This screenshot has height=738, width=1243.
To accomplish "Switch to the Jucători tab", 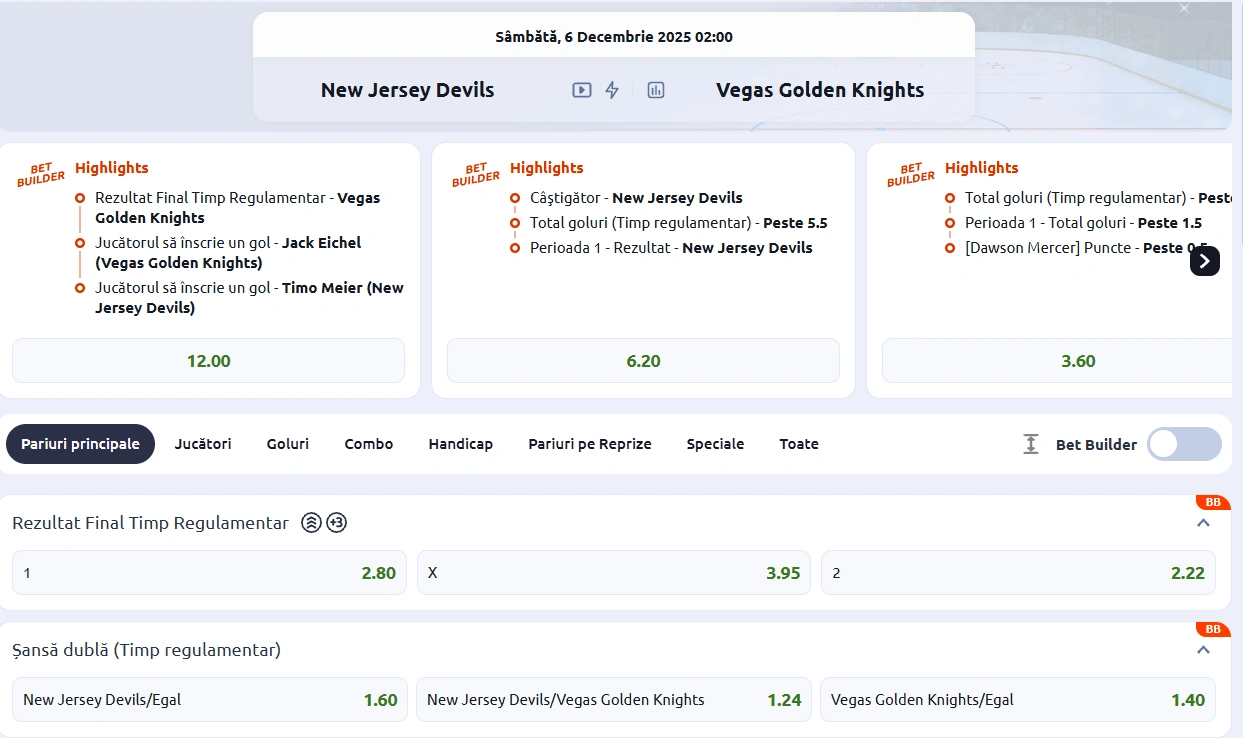I will 203,444.
